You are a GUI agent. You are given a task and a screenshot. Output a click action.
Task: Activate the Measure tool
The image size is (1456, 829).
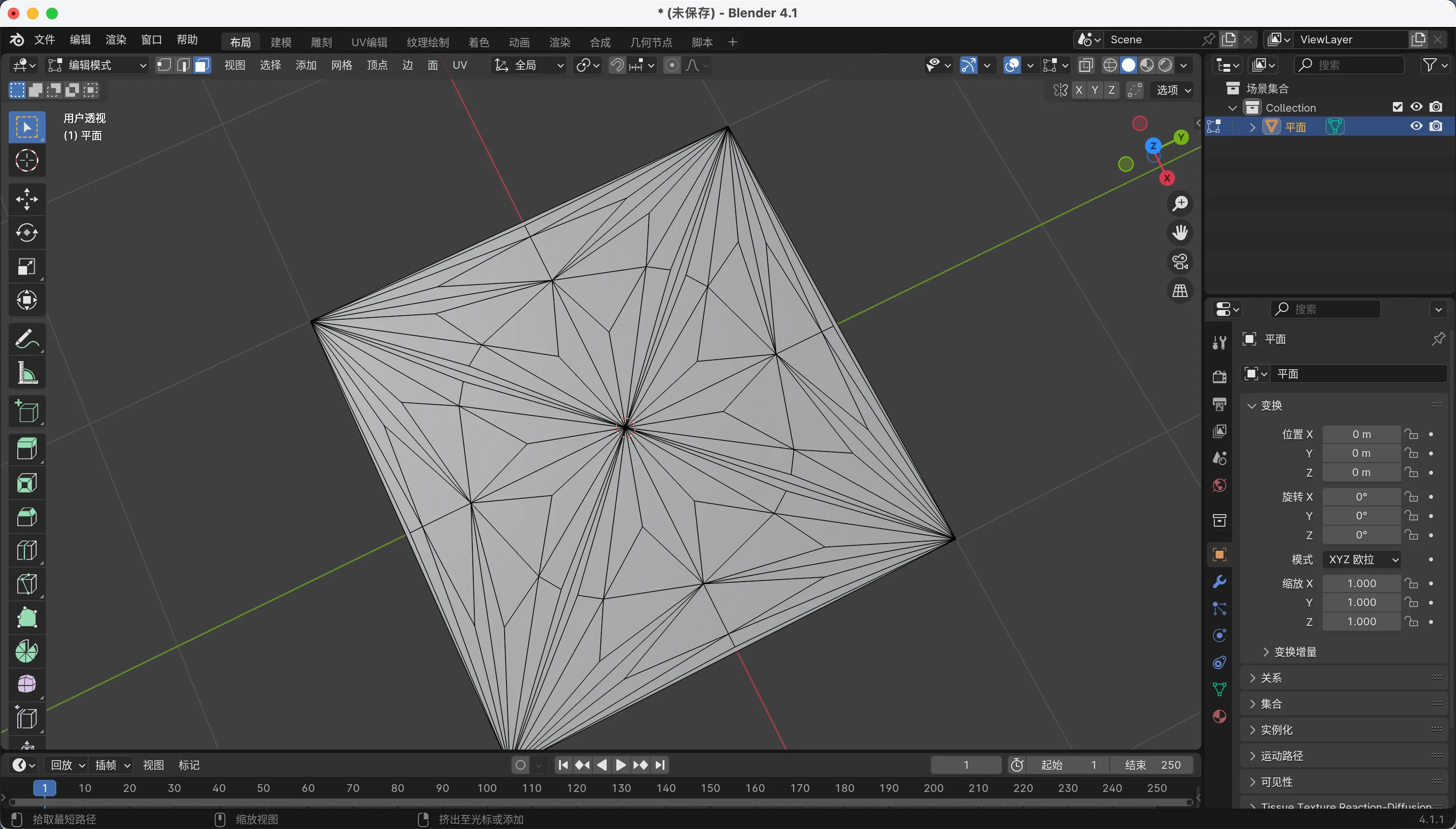point(26,374)
